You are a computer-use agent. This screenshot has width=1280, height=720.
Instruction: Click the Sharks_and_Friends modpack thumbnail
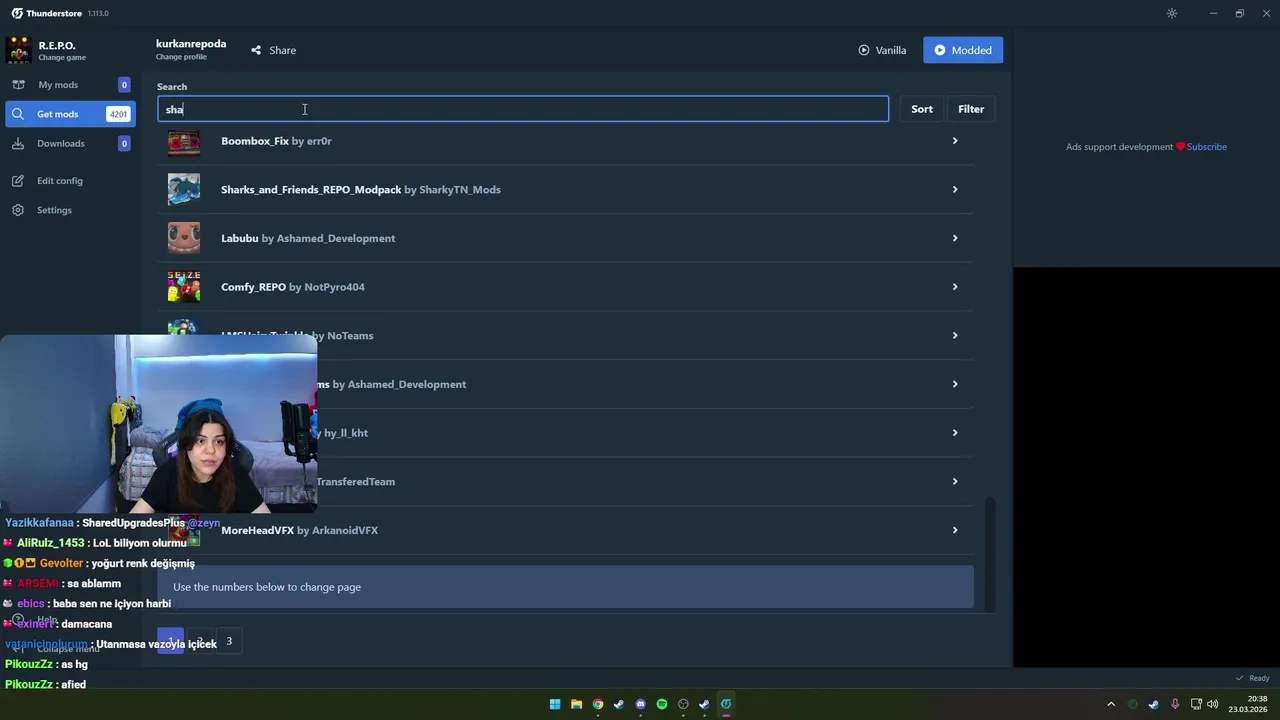pyautogui.click(x=184, y=189)
